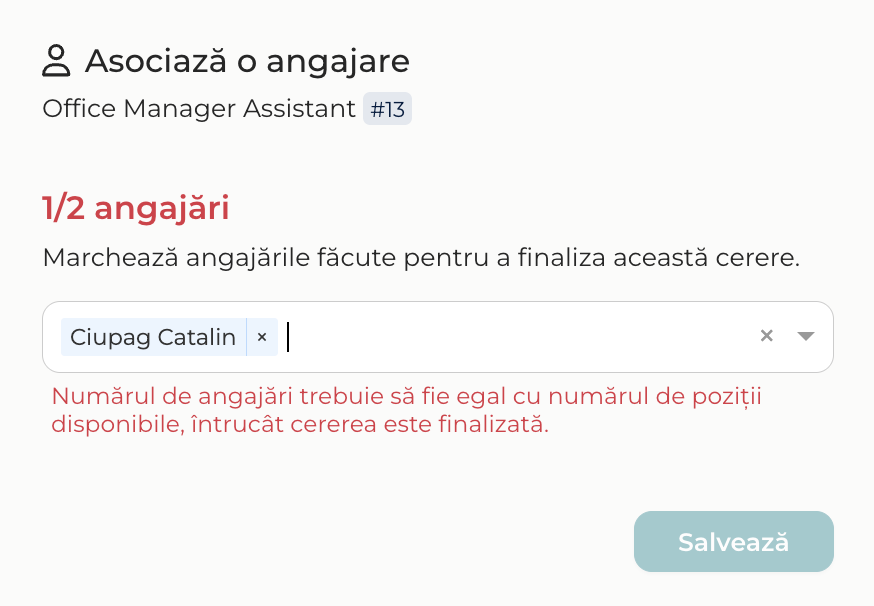Show employee options with the triangle indicator
874x606 pixels.
click(805, 336)
